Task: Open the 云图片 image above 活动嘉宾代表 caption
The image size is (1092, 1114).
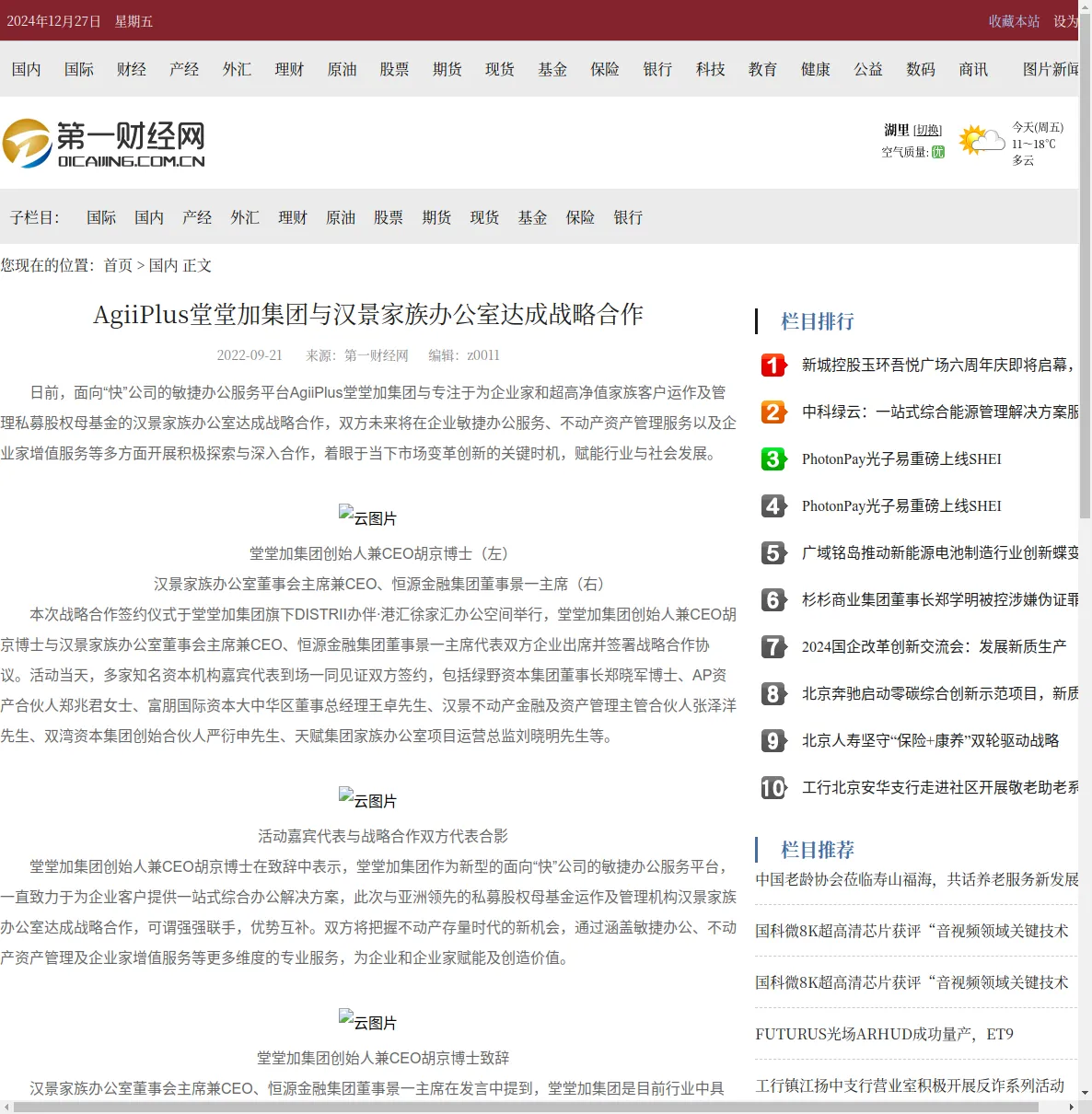Action: coord(367,799)
